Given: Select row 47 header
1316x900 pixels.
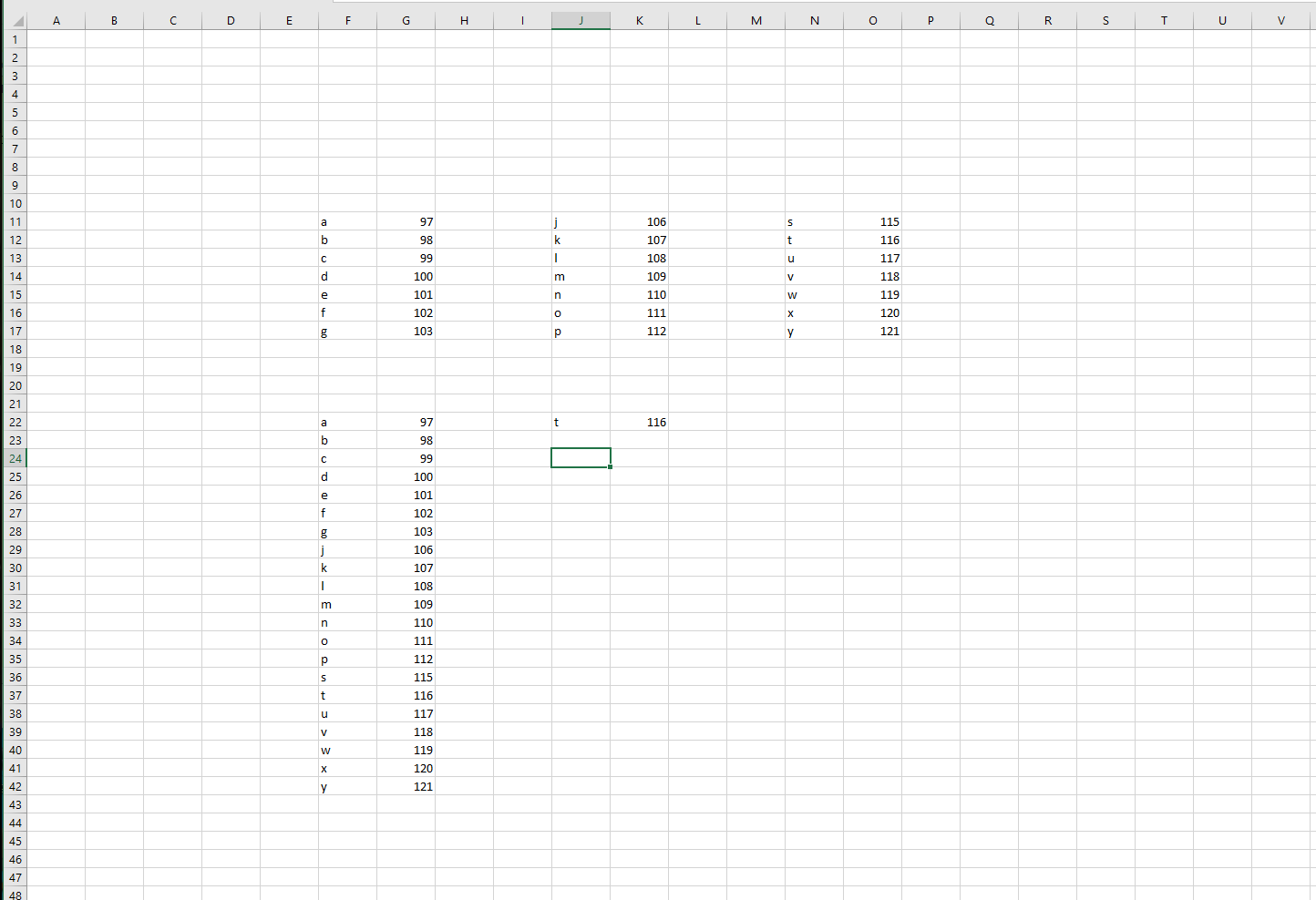Looking at the screenshot, I should coord(14,877).
